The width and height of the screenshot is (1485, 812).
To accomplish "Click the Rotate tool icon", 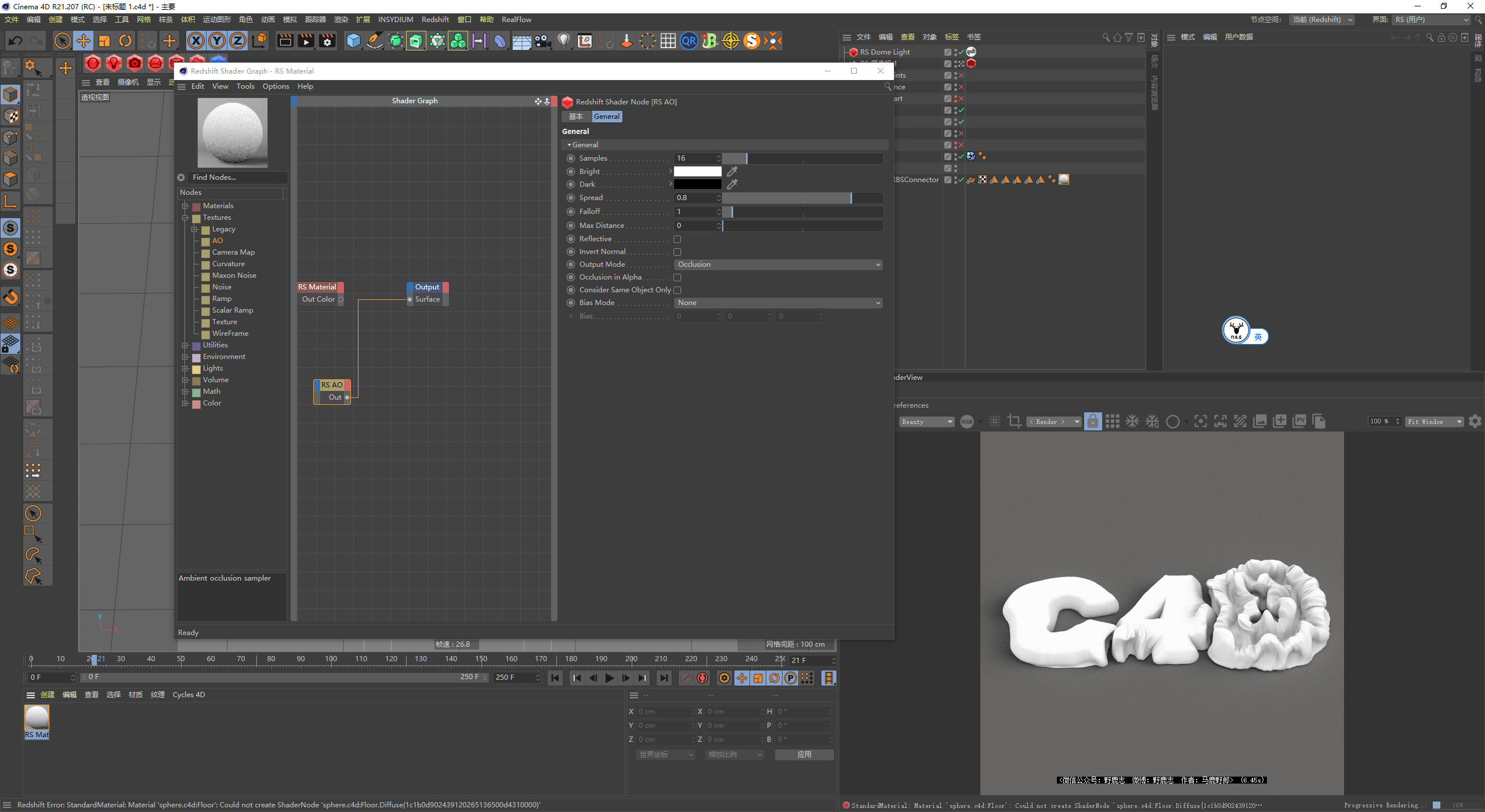I will pyautogui.click(x=125, y=41).
